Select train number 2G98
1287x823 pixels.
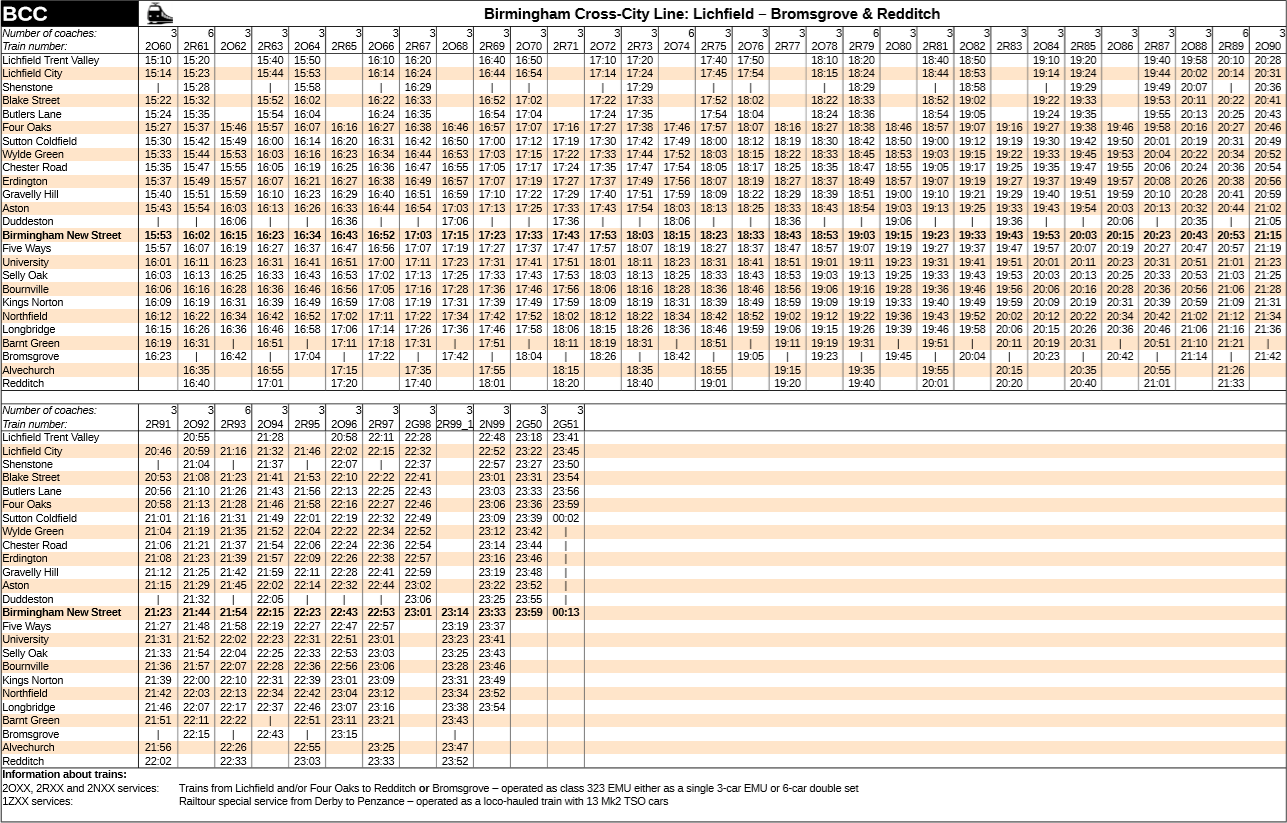pos(418,424)
